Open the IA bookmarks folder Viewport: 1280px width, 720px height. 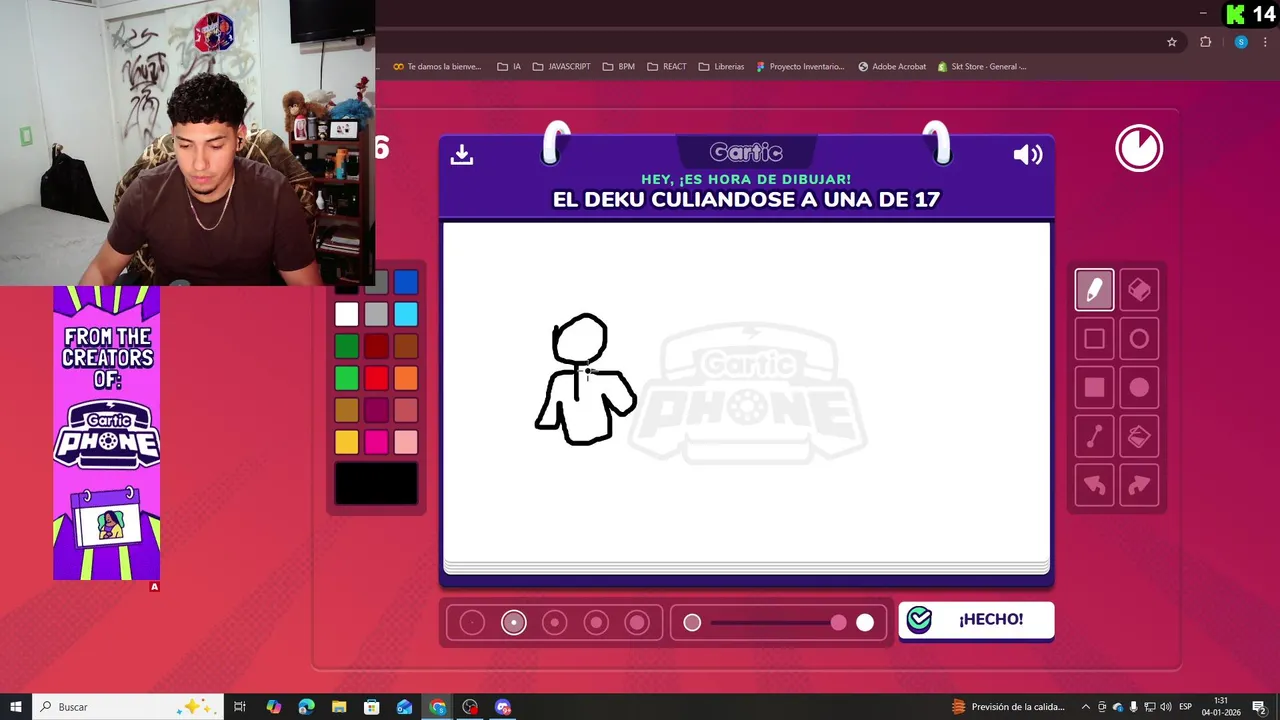(x=509, y=67)
